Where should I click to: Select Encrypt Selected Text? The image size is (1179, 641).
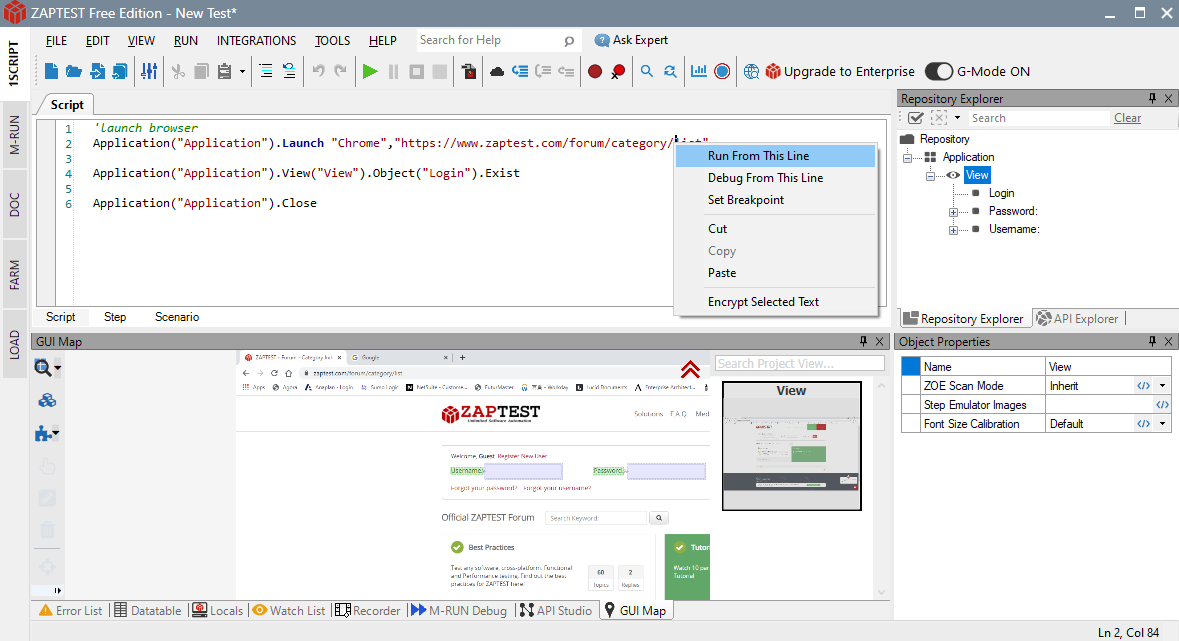coord(775,302)
